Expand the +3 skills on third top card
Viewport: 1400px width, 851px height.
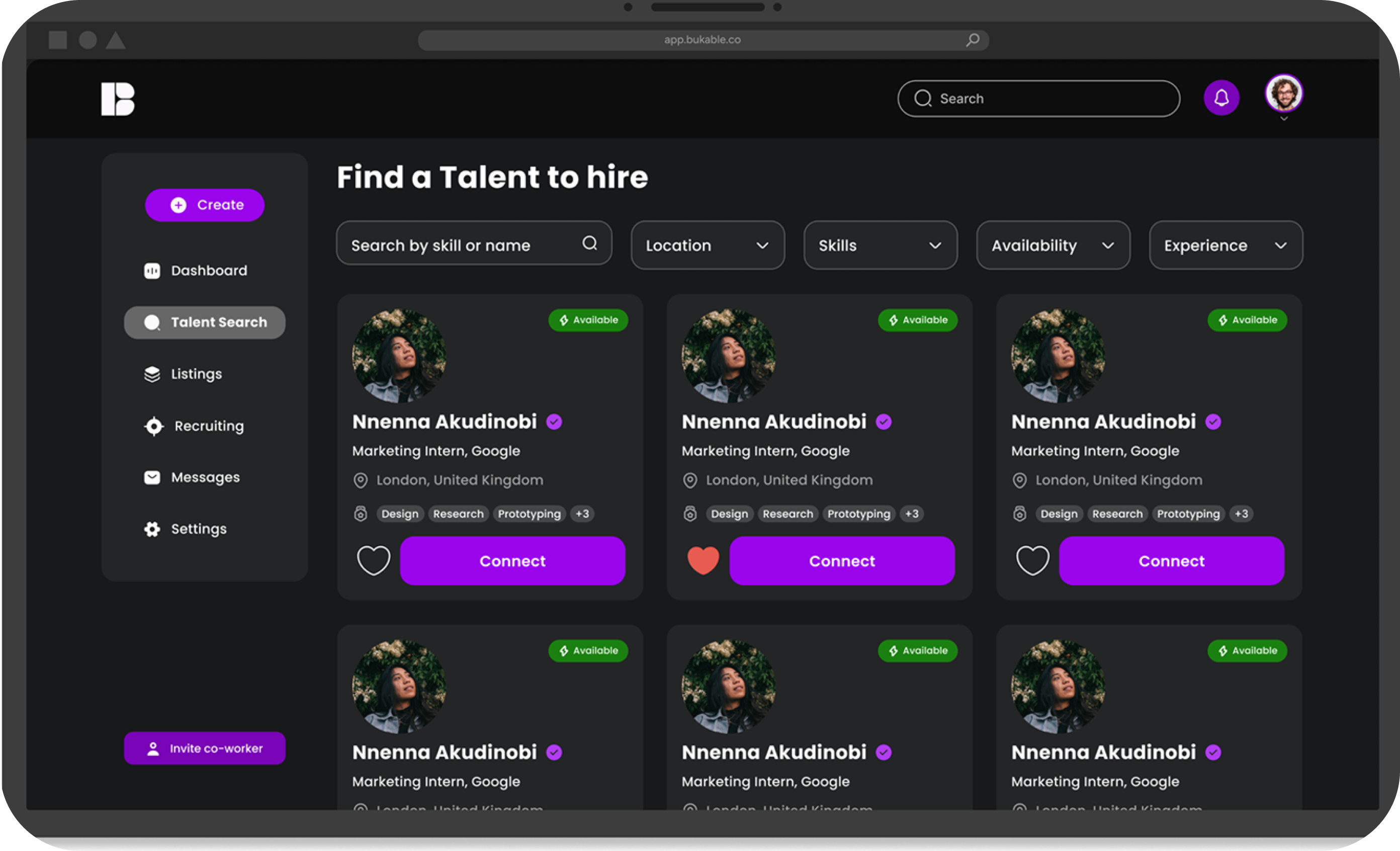[x=1242, y=514]
